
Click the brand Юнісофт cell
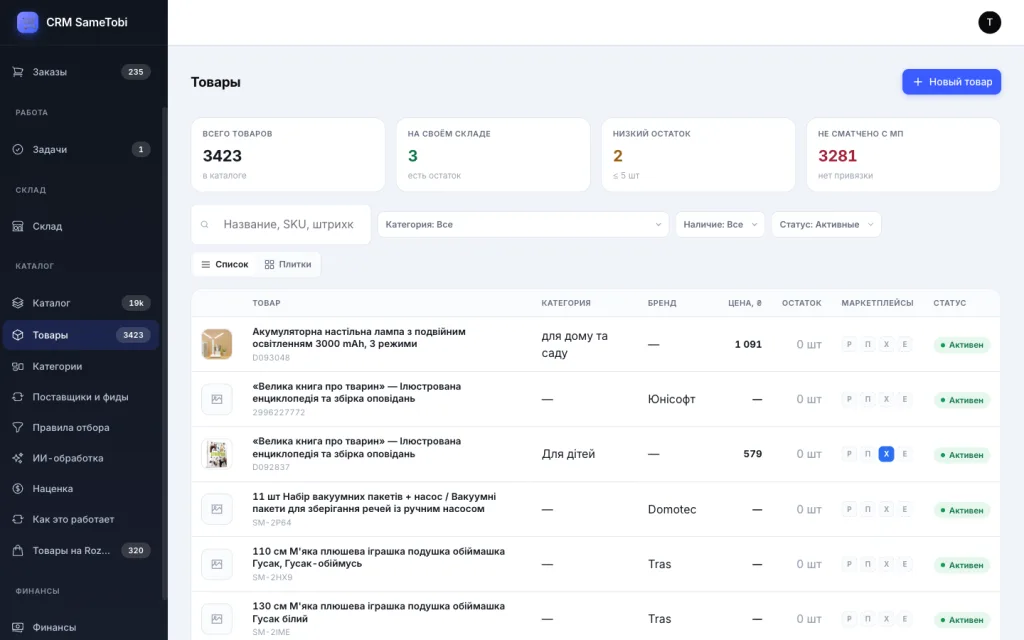click(671, 399)
